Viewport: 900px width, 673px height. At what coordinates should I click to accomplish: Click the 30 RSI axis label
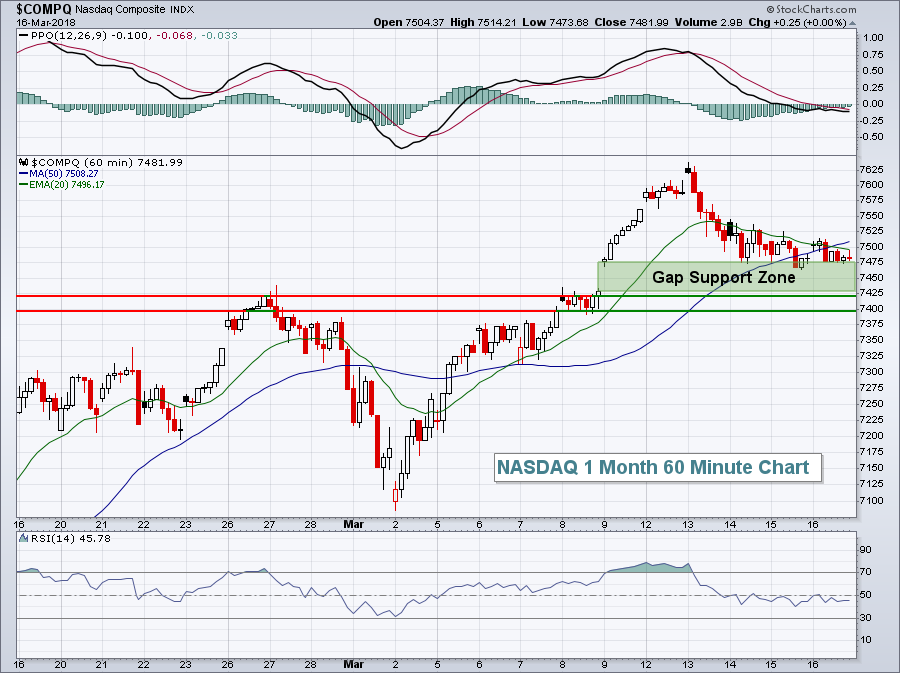click(x=866, y=618)
